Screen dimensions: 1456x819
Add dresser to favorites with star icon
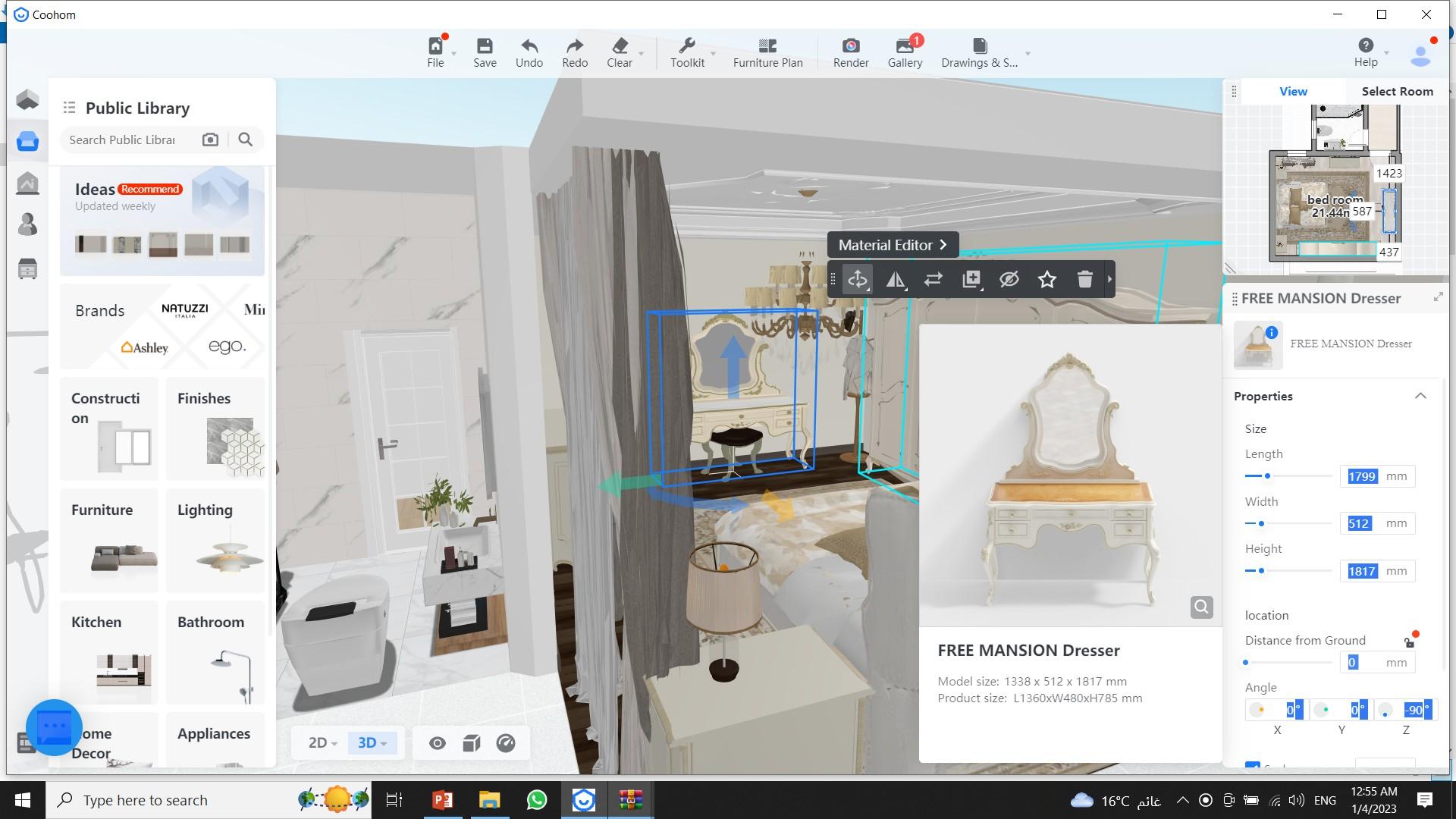click(1046, 280)
